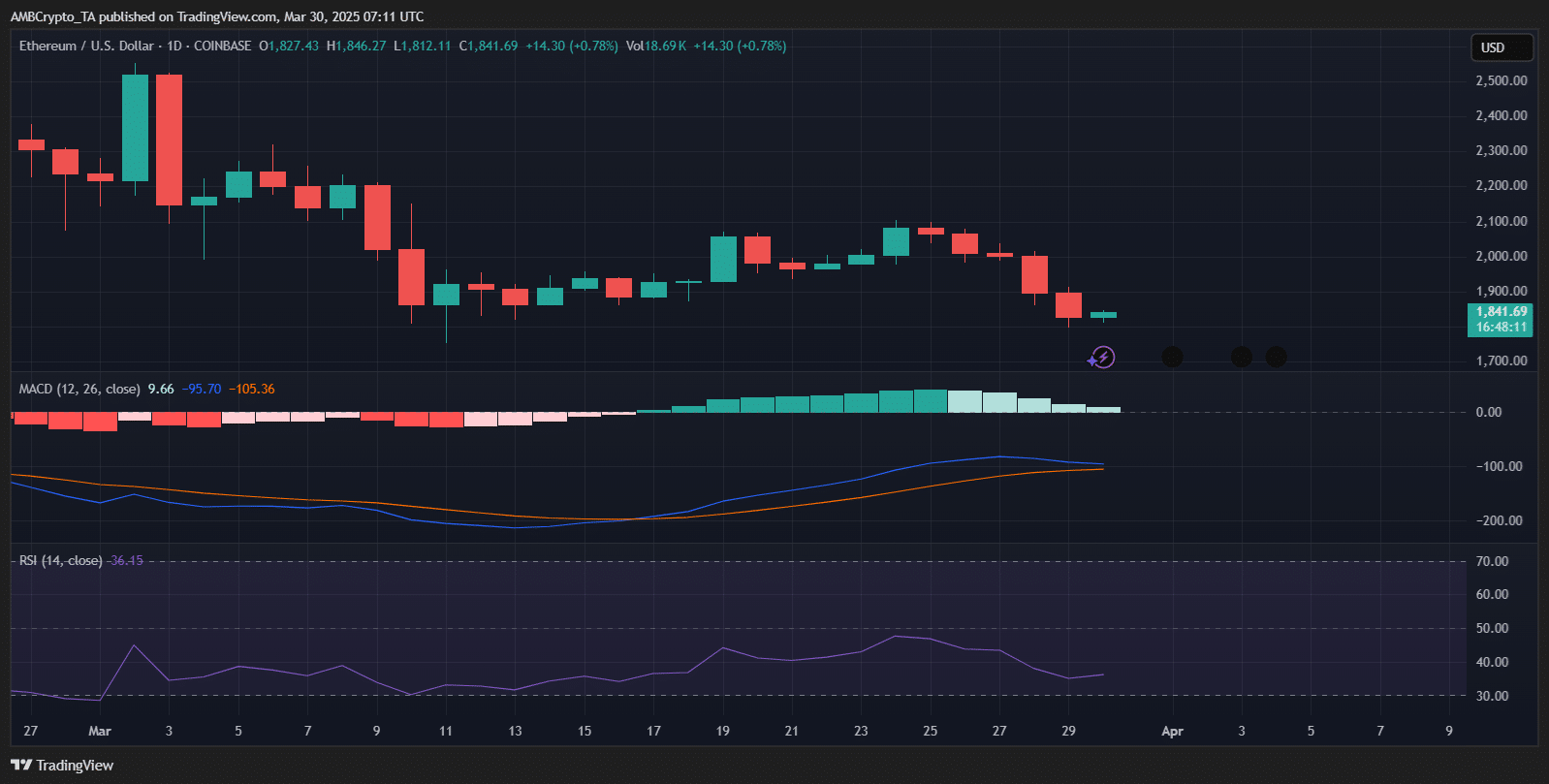Click the 2,200.00 price axis label

tap(1502, 185)
